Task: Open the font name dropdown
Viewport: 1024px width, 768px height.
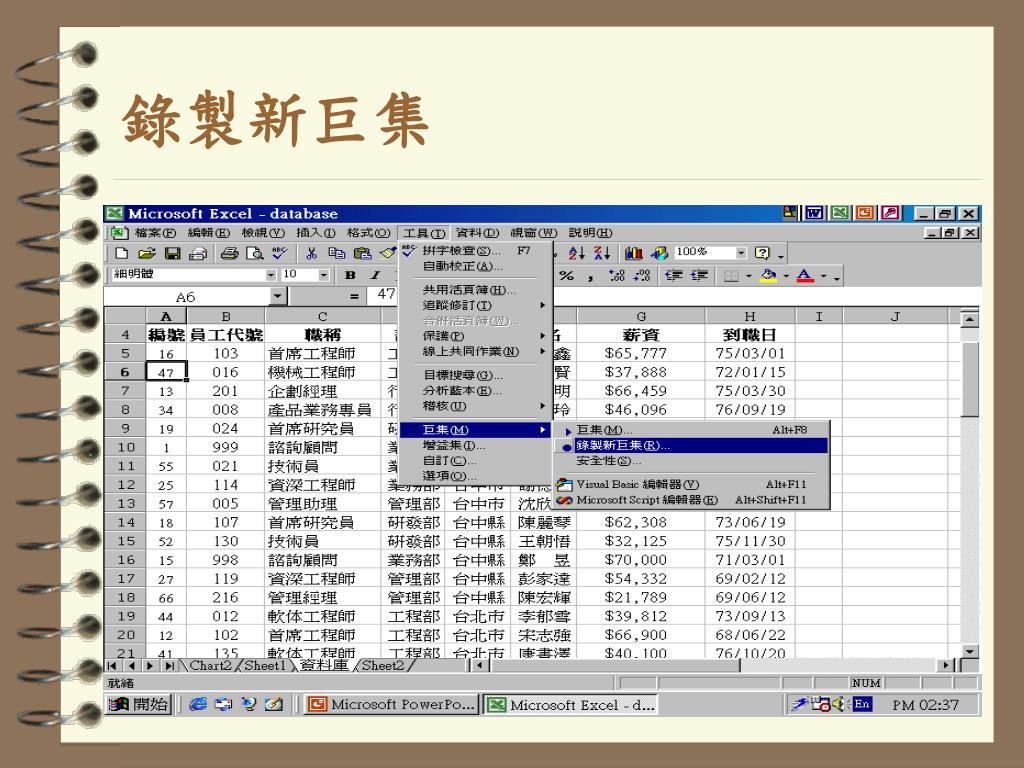Action: pyautogui.click(x=271, y=275)
